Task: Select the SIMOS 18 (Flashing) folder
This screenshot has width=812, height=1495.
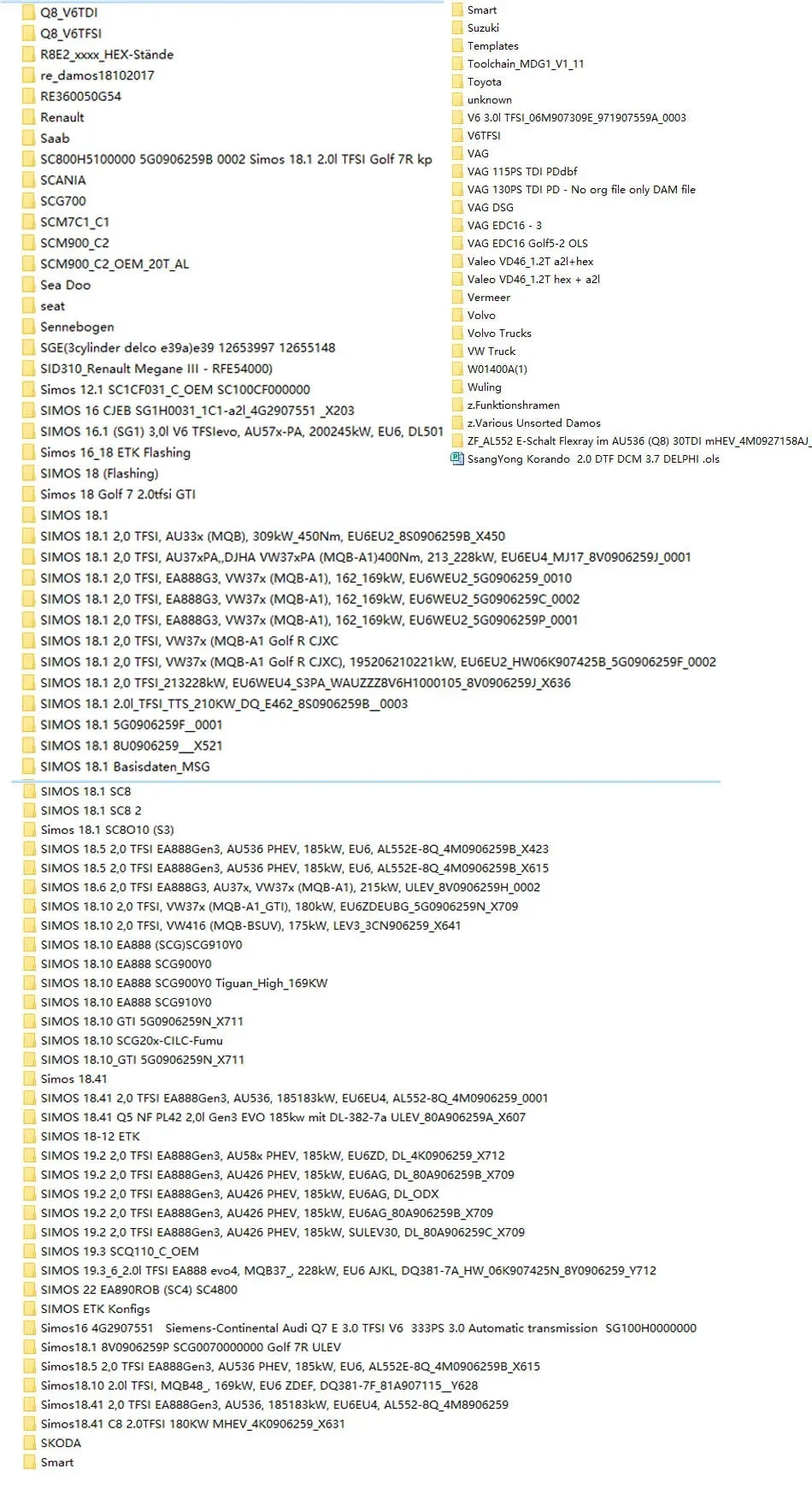Action: pyautogui.click(x=98, y=474)
